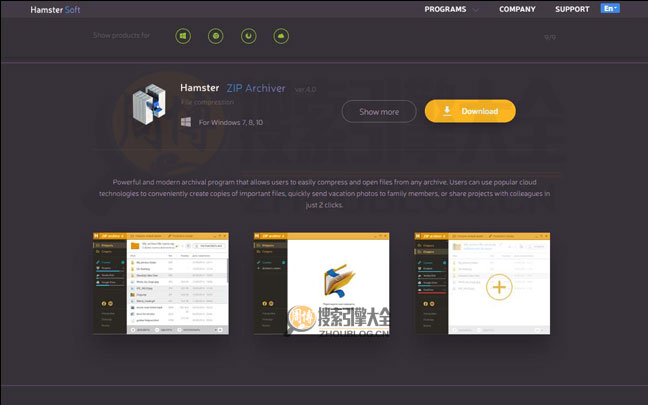Click the download arrow icon in Download button
Screen dimensions: 648x405
click(x=447, y=111)
